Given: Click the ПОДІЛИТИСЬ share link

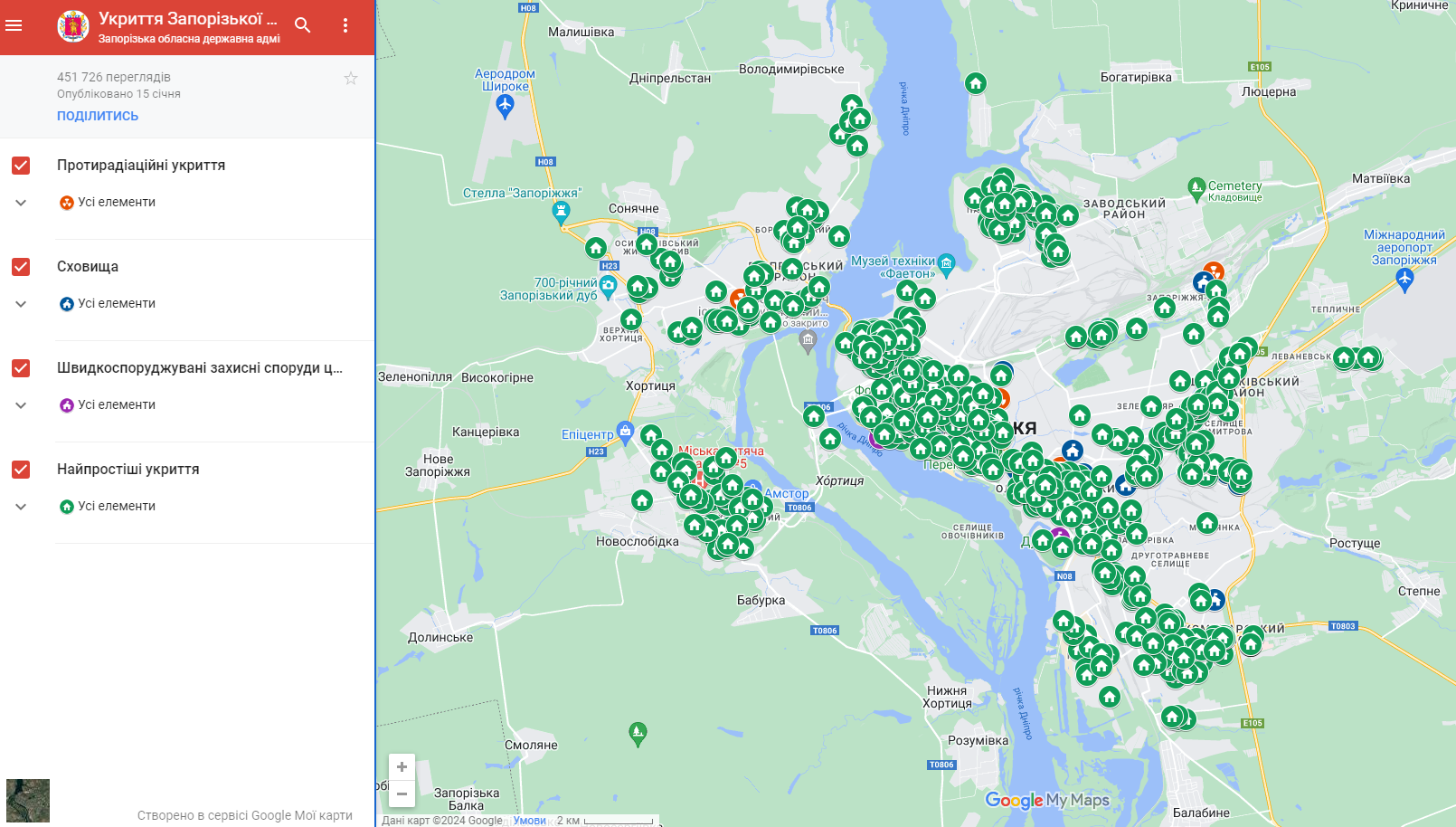Looking at the screenshot, I should [98, 116].
